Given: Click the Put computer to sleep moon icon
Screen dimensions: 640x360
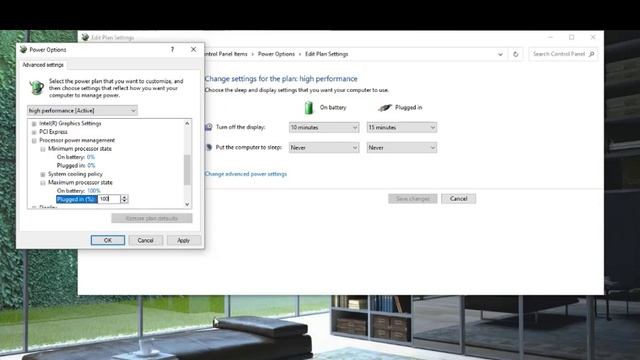Looking at the screenshot, I should coord(209,147).
